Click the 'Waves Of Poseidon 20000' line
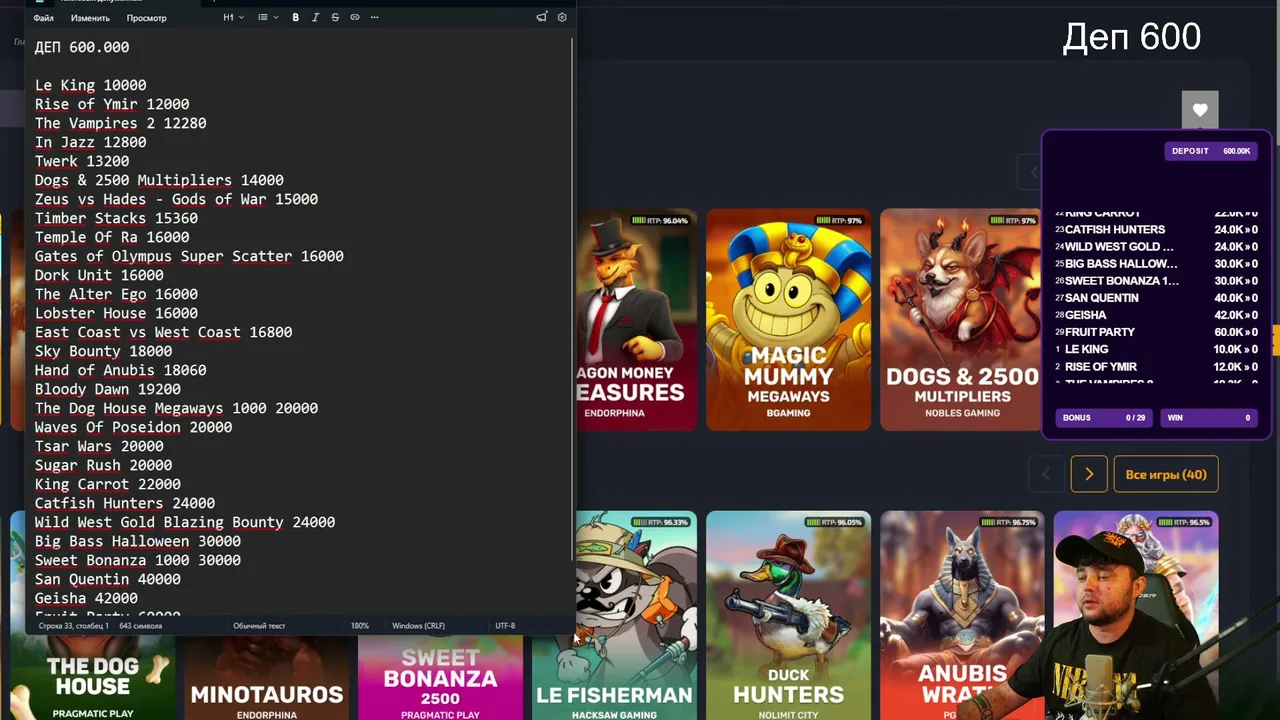1280x720 pixels. [133, 427]
